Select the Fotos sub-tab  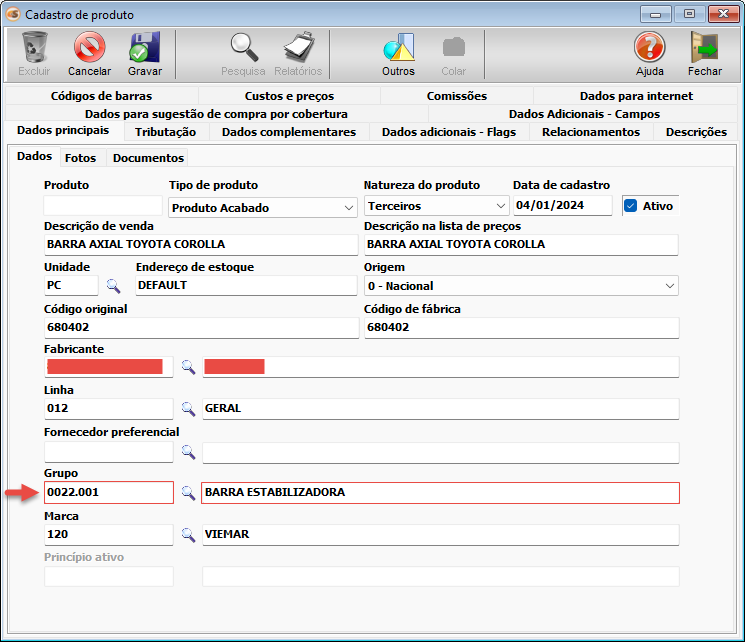point(81,158)
